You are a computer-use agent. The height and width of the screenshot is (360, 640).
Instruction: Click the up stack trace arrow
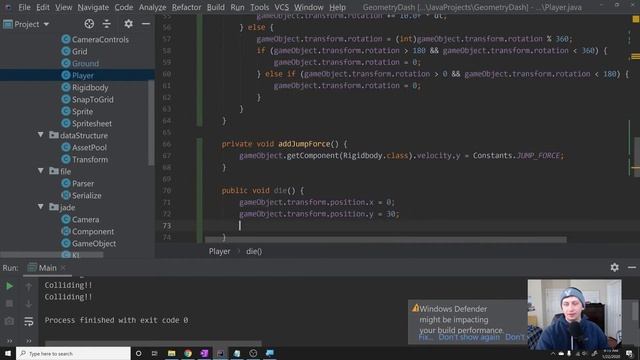click(29, 287)
